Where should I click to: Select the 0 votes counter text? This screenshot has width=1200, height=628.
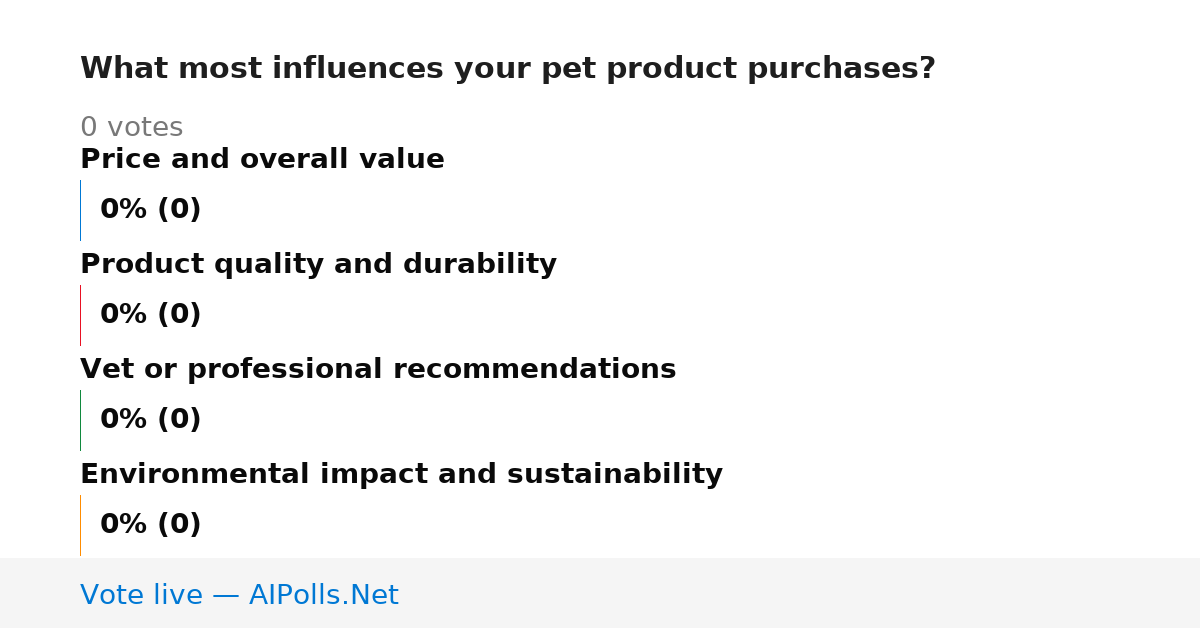point(131,128)
